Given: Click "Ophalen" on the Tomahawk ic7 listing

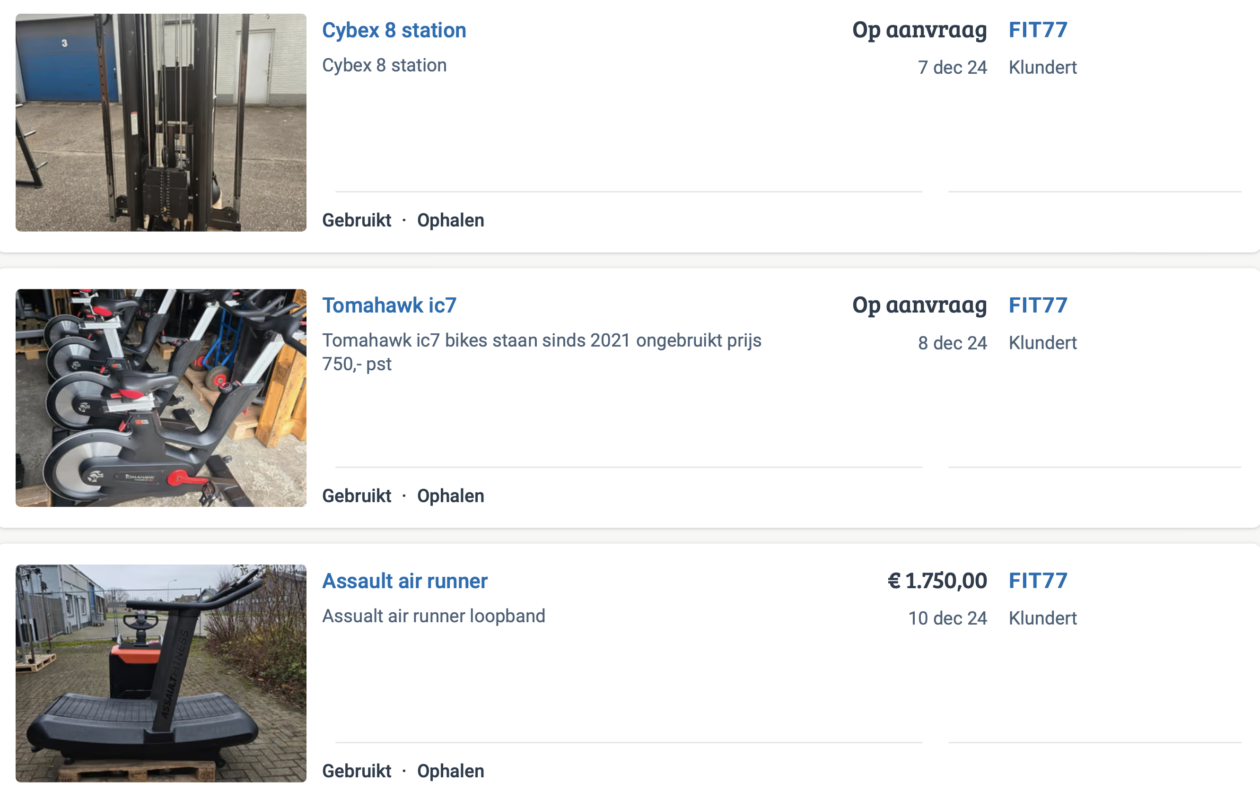Looking at the screenshot, I should 450,496.
